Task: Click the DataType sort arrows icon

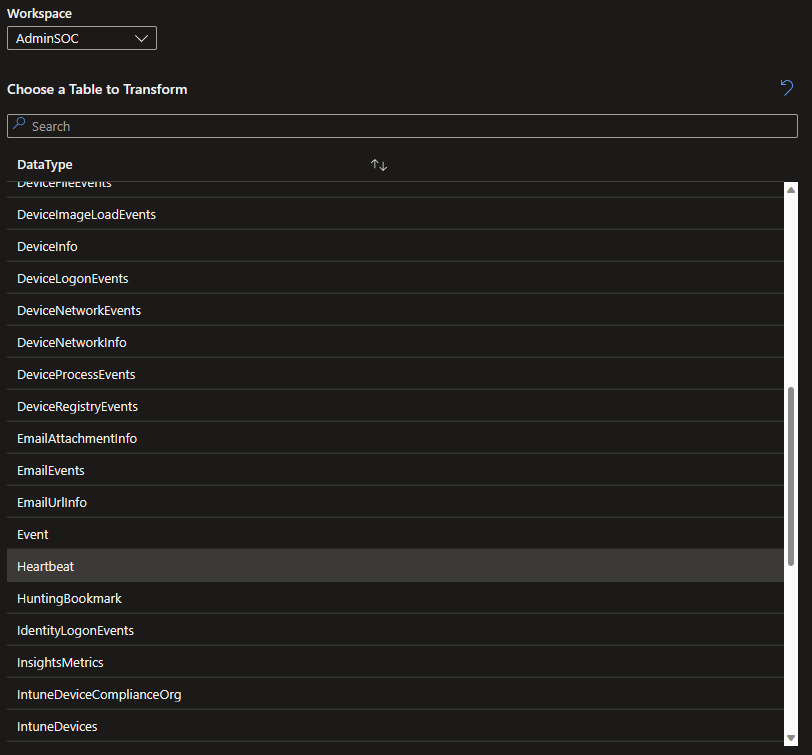Action: point(379,165)
